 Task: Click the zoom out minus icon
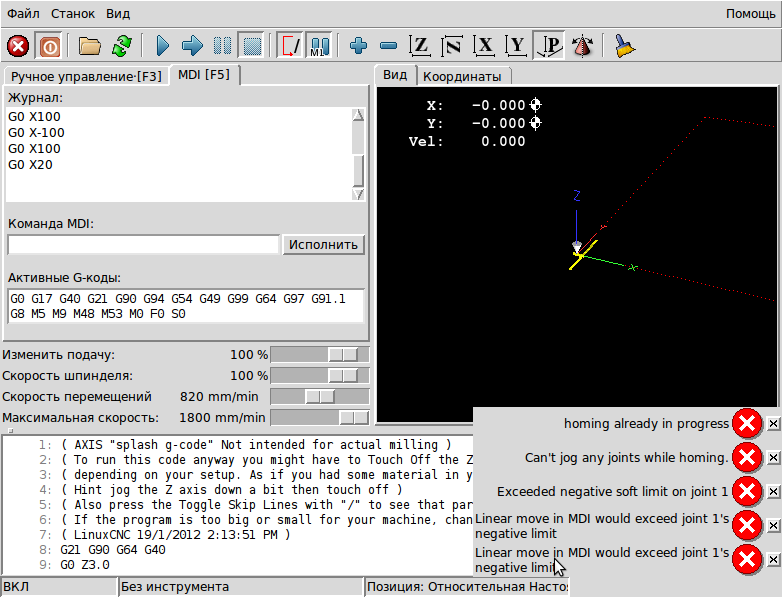(388, 46)
